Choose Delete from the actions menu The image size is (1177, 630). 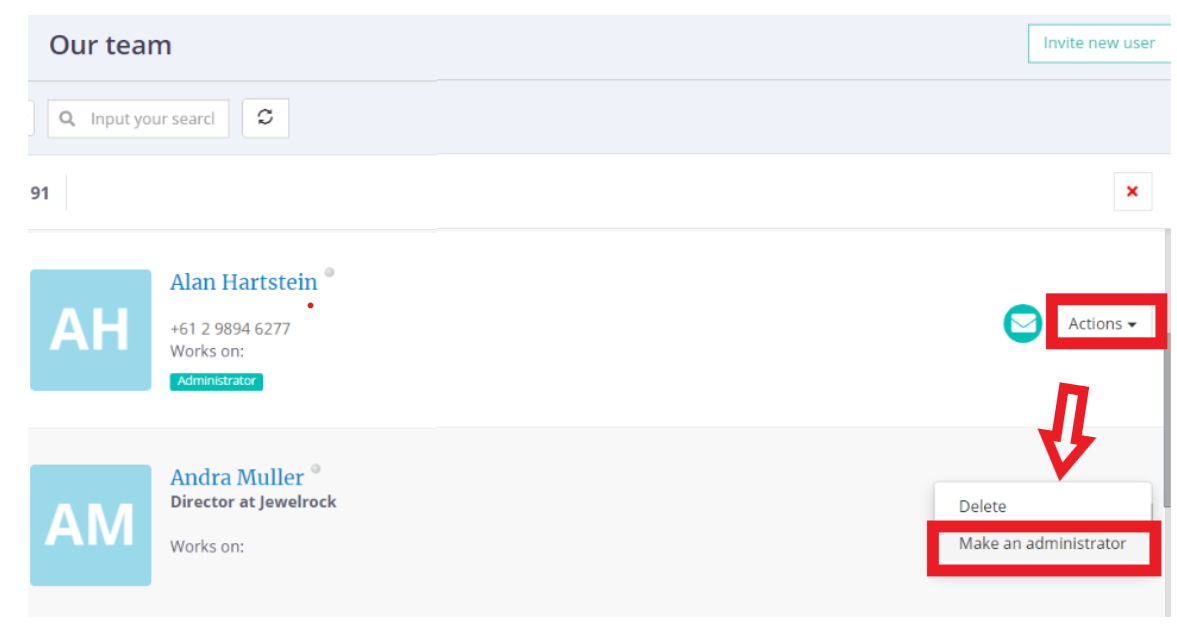tap(982, 506)
